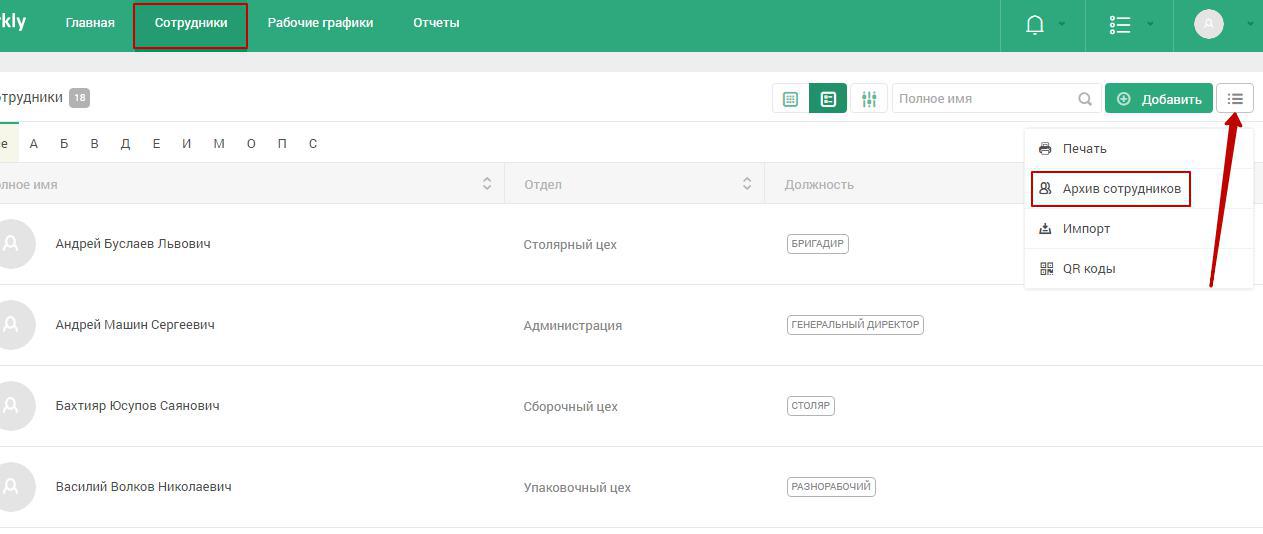Click the printer icon in menu

pos(1045,149)
